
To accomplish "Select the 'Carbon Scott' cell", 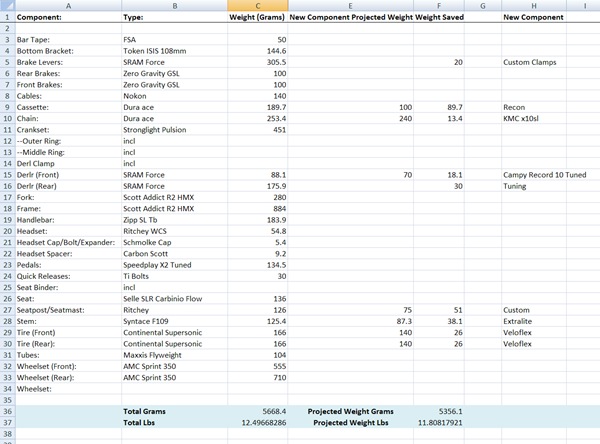I will coord(174,254).
